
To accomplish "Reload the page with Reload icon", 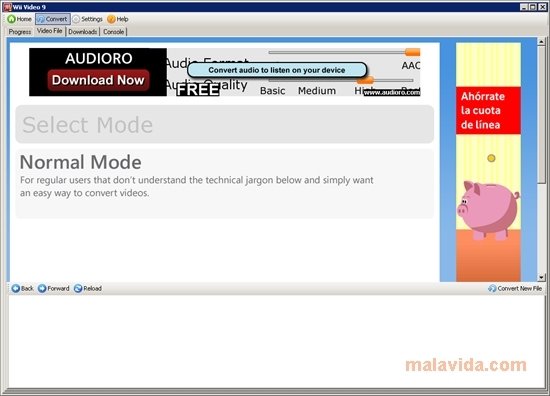I will point(78,288).
